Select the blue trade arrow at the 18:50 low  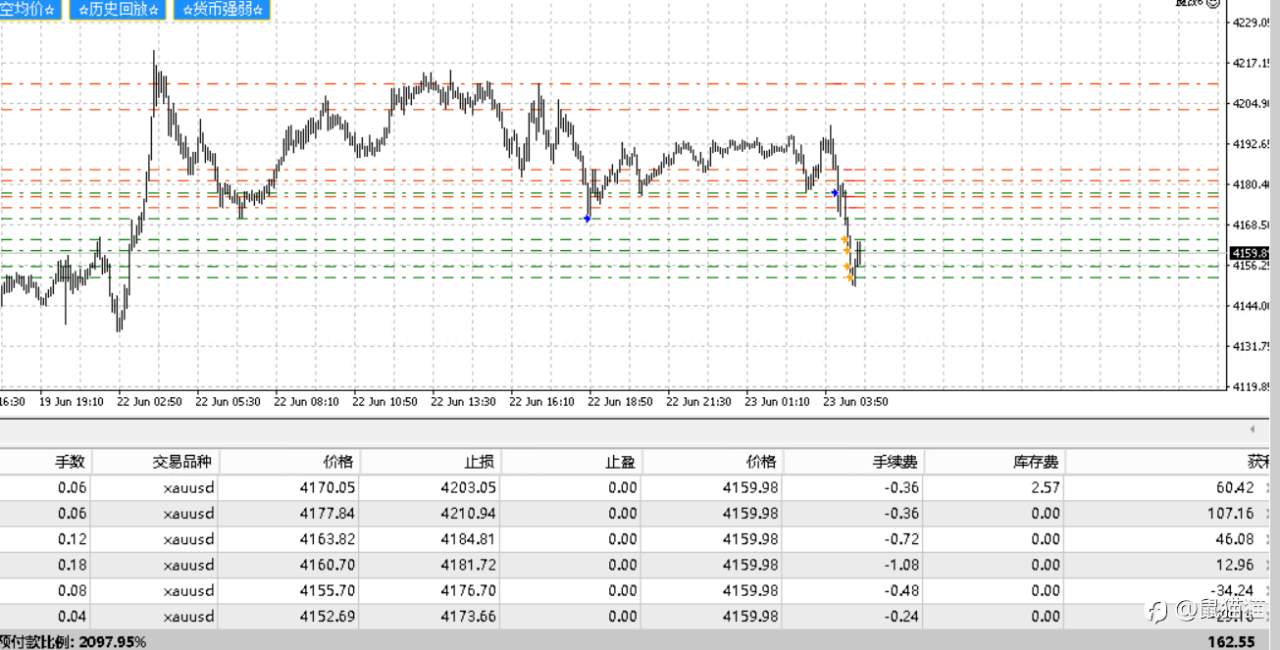587,218
